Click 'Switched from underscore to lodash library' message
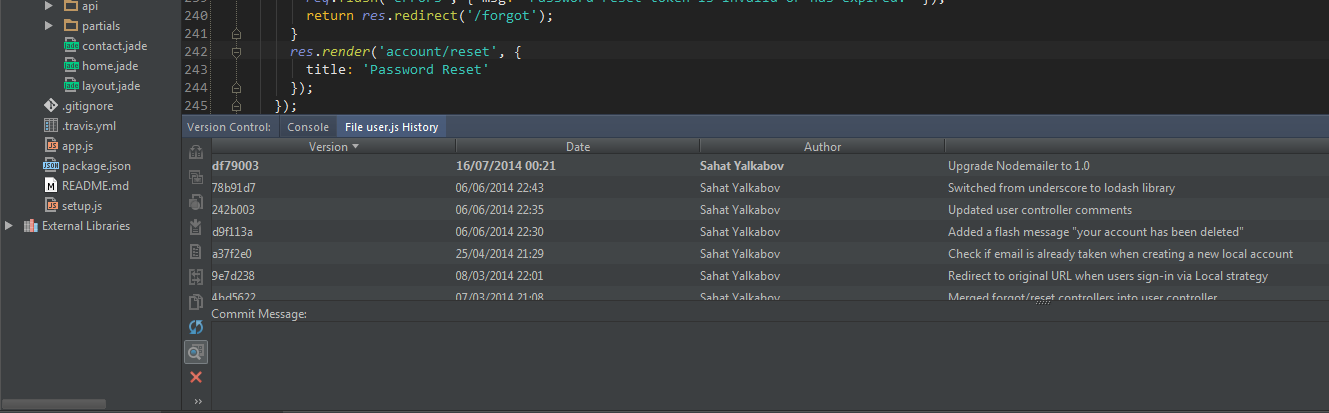The image size is (1329, 413). 1061,188
